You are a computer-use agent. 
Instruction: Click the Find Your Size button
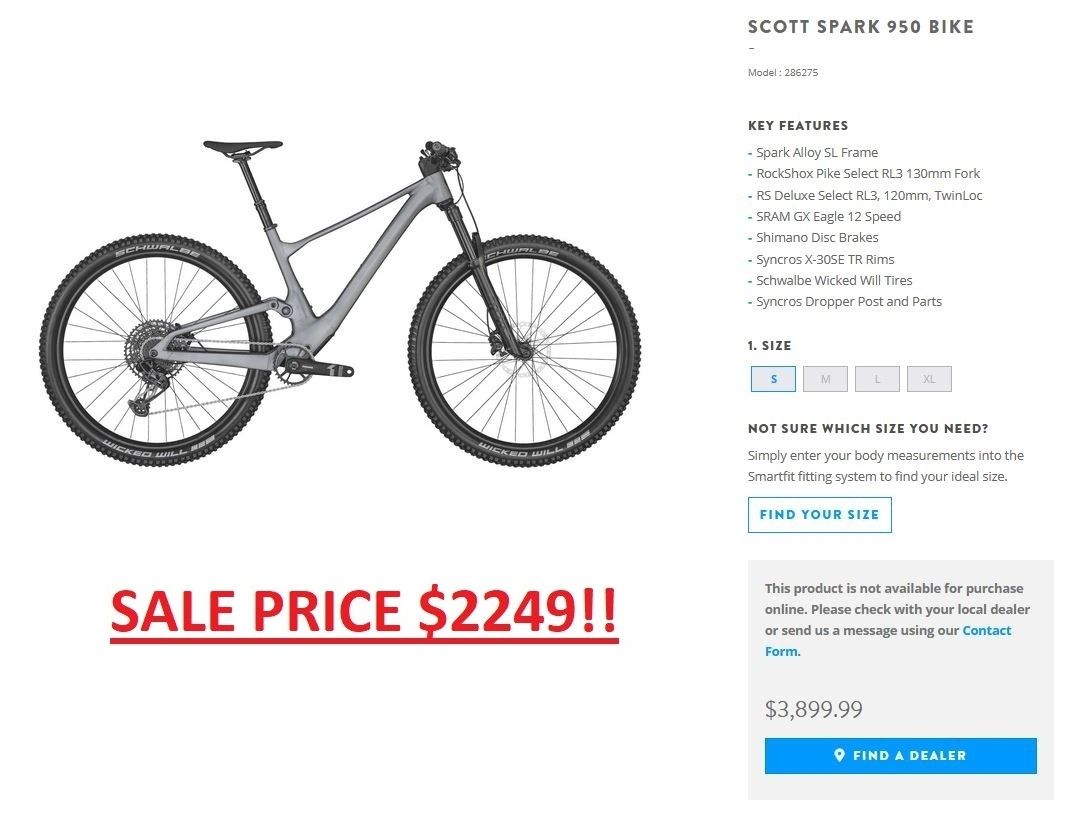pyautogui.click(x=819, y=515)
